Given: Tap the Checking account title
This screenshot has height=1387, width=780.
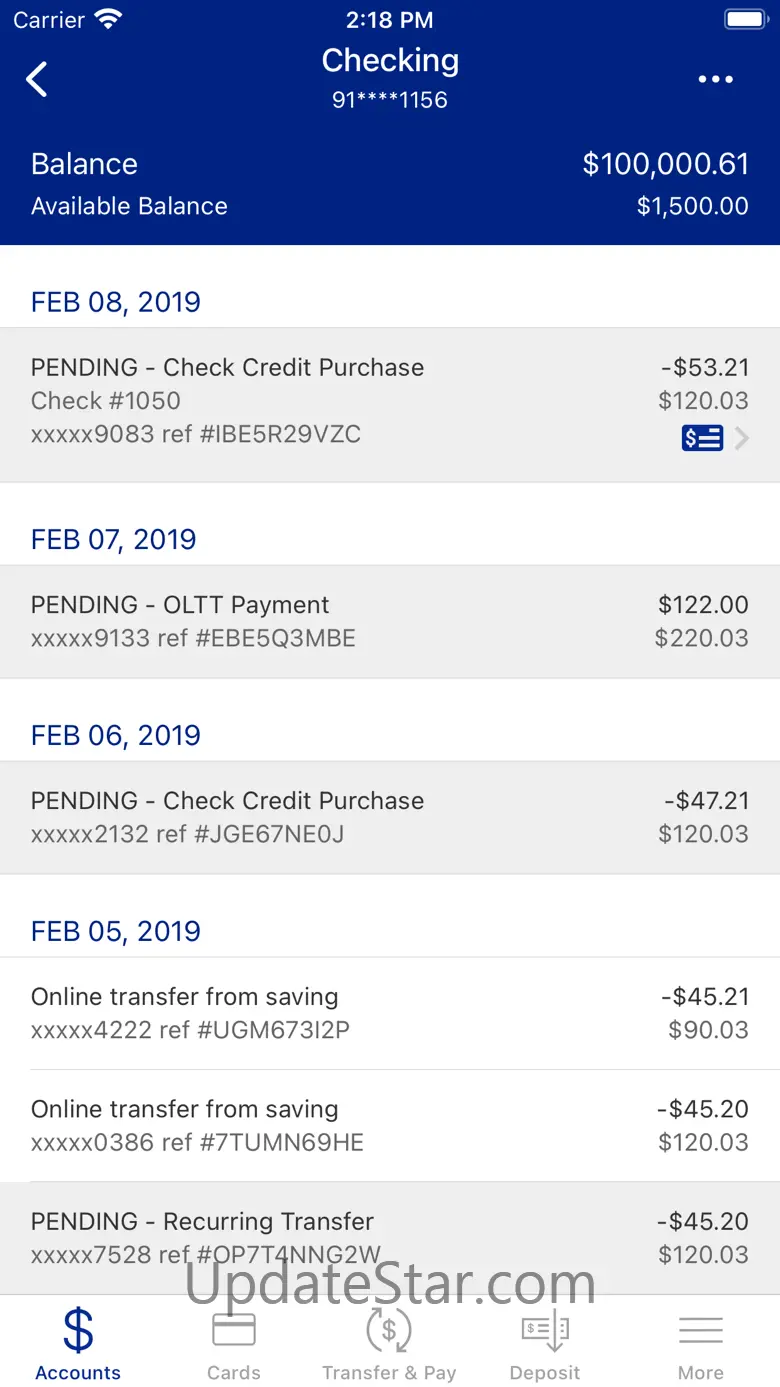Looking at the screenshot, I should click(x=390, y=61).
